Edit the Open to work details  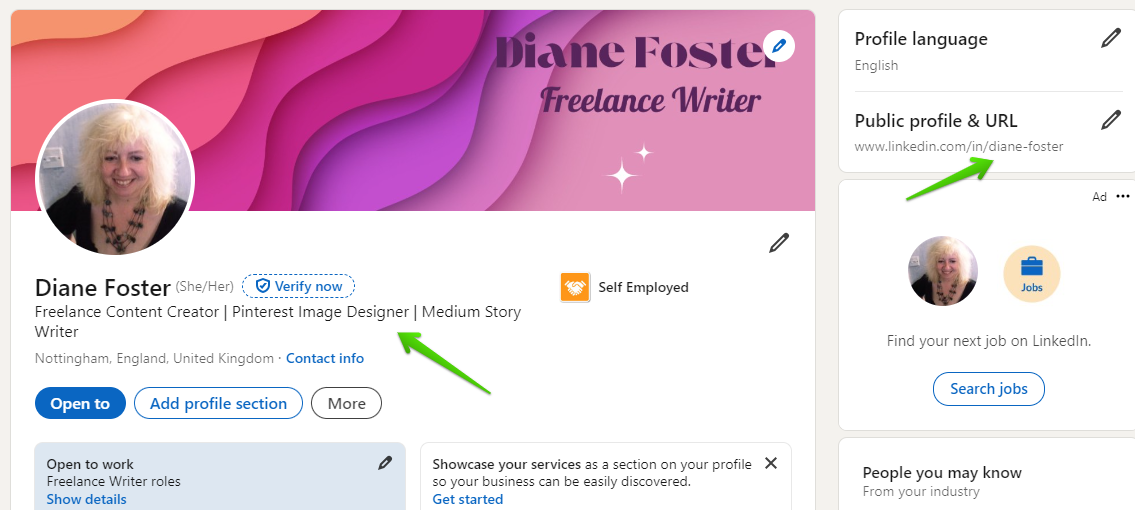pyautogui.click(x=385, y=463)
